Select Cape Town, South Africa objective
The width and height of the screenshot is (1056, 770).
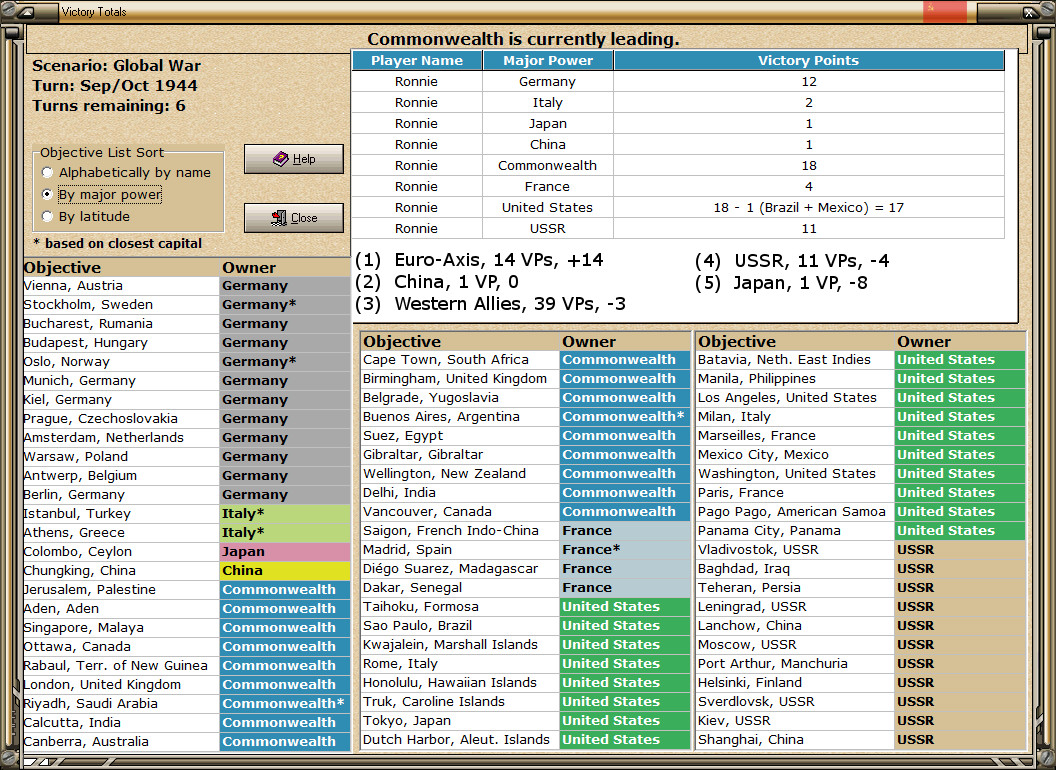point(460,360)
